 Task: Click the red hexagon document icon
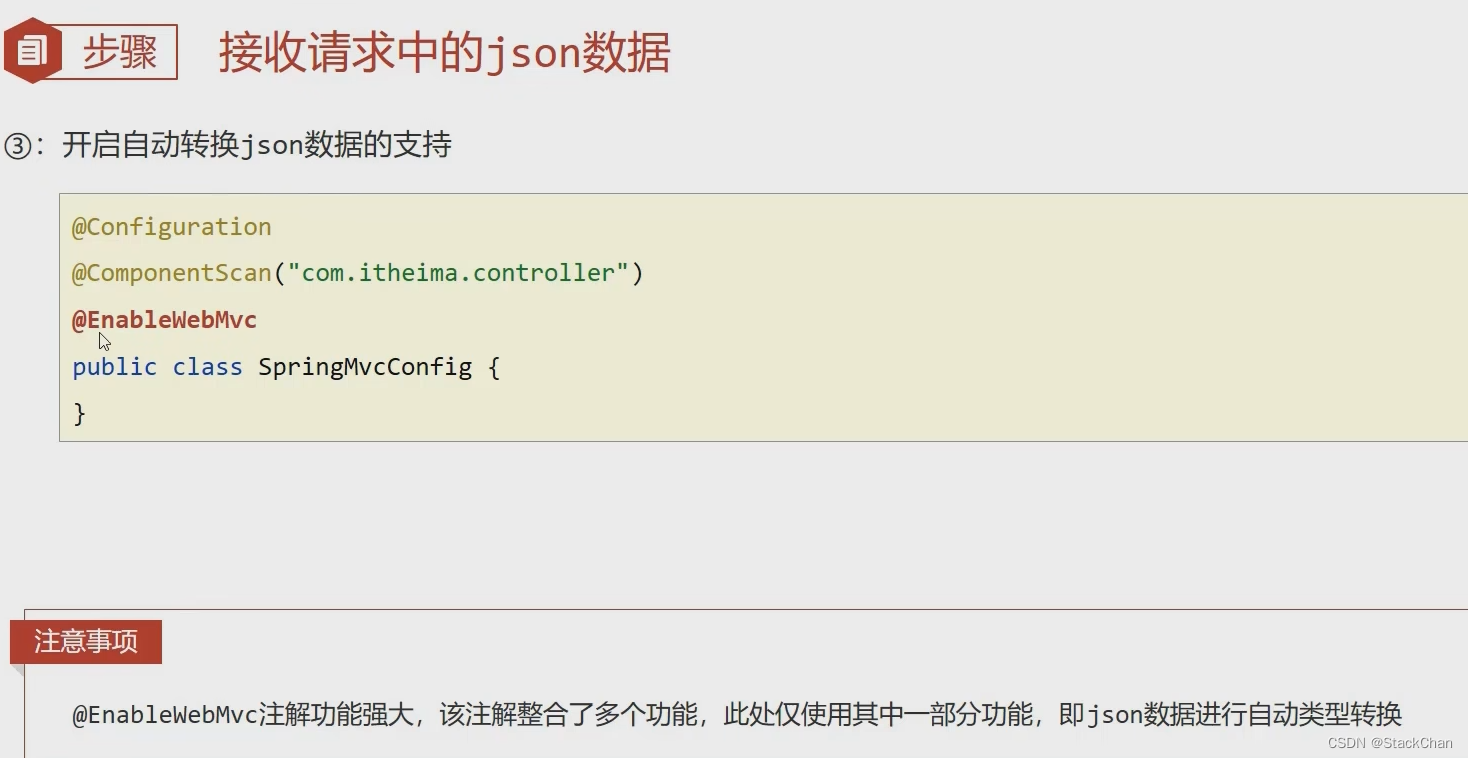[32, 51]
